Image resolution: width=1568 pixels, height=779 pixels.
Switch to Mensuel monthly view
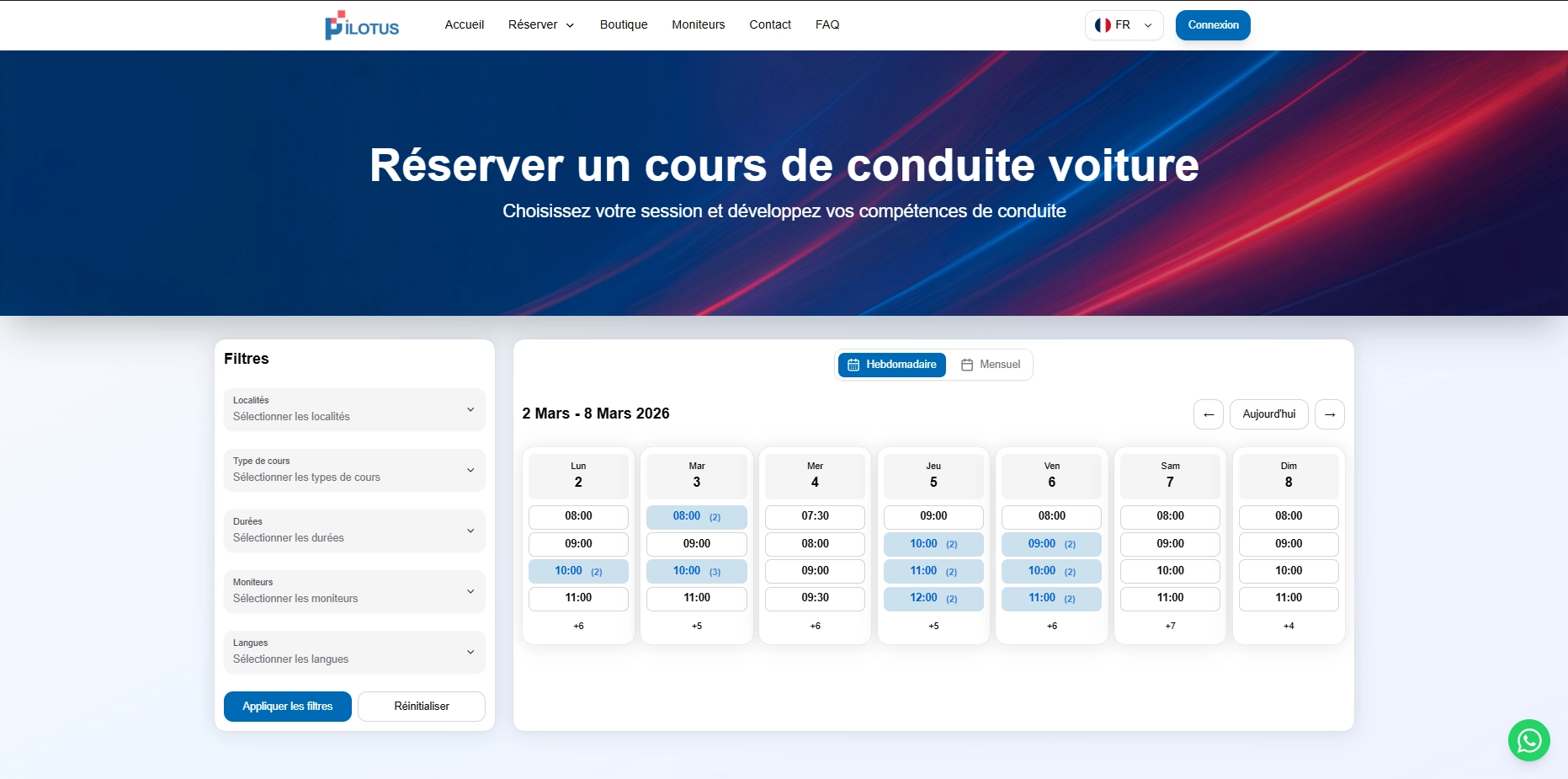(x=991, y=365)
